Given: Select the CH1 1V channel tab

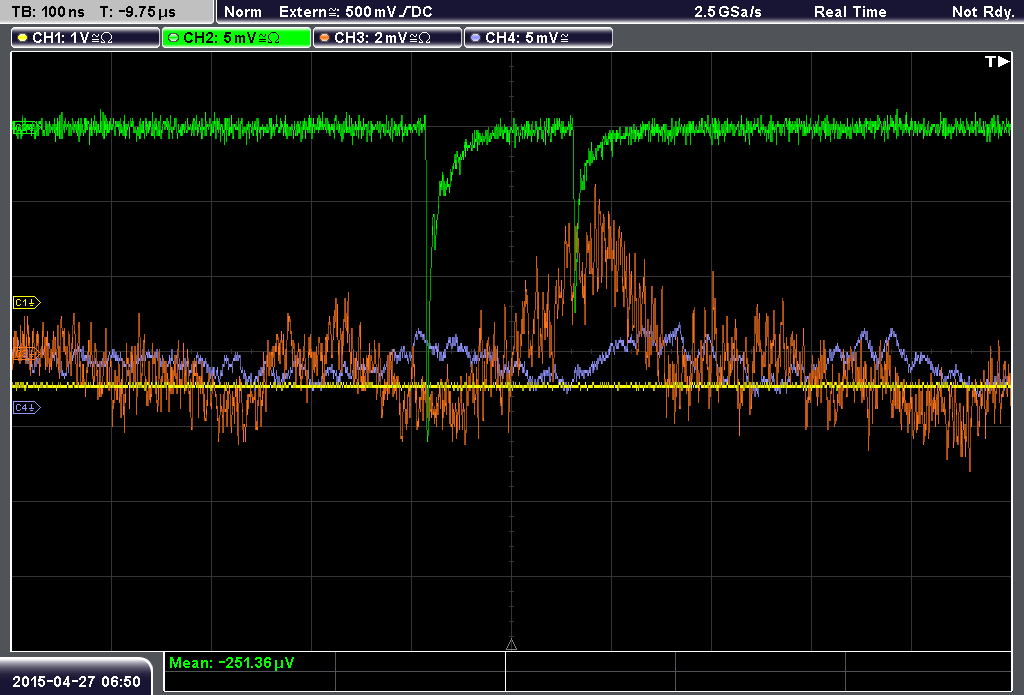Looking at the screenshot, I should coord(86,38).
